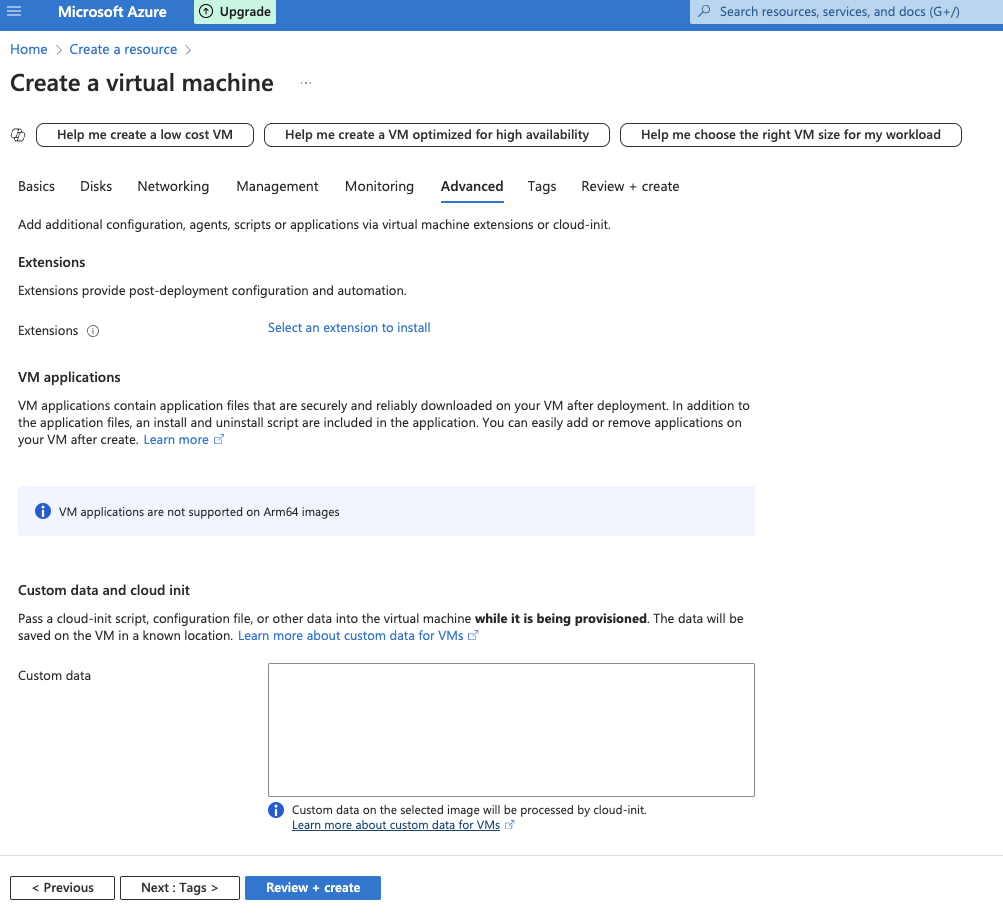
Task: Click the Arm64 notice info icon
Action: point(43,511)
